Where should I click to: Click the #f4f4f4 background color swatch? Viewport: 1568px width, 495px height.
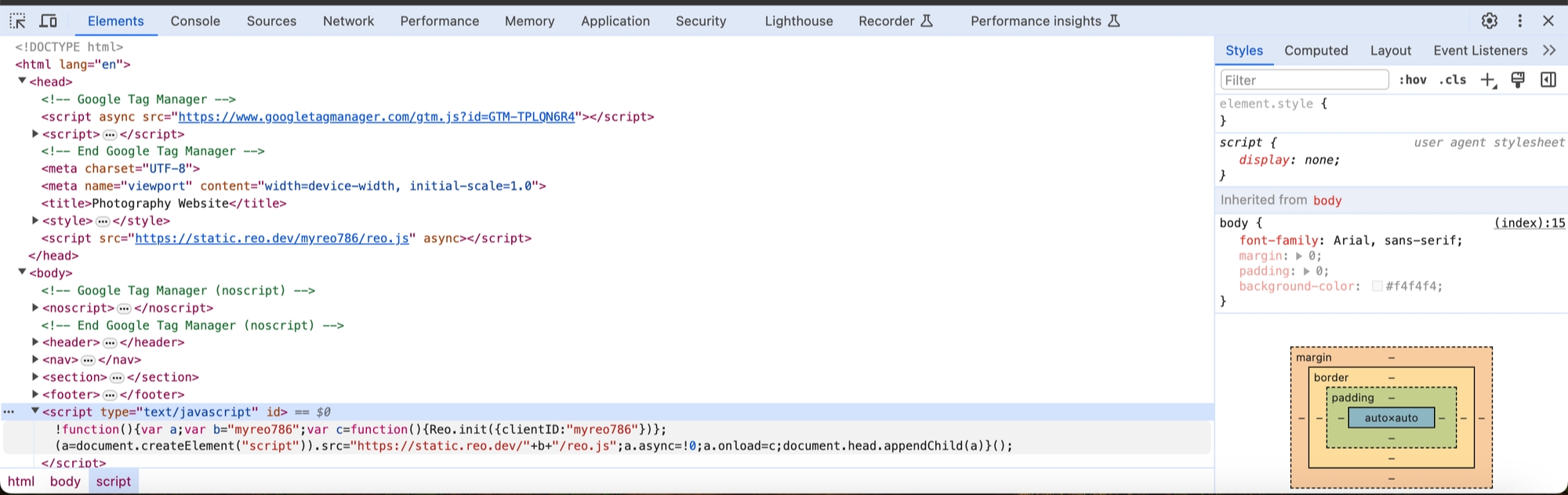coord(1377,286)
